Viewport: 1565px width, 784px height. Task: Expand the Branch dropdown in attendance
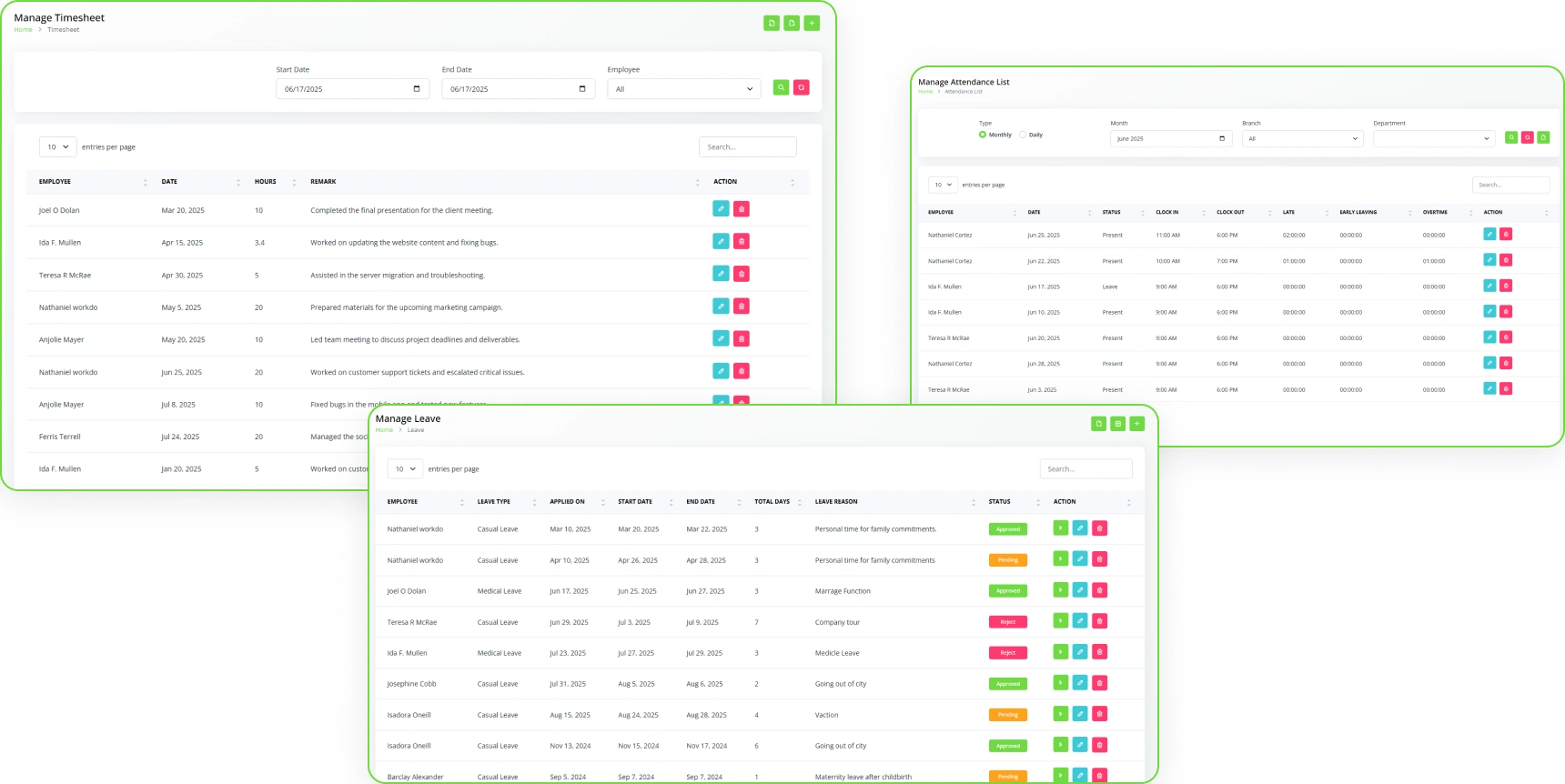1303,139
